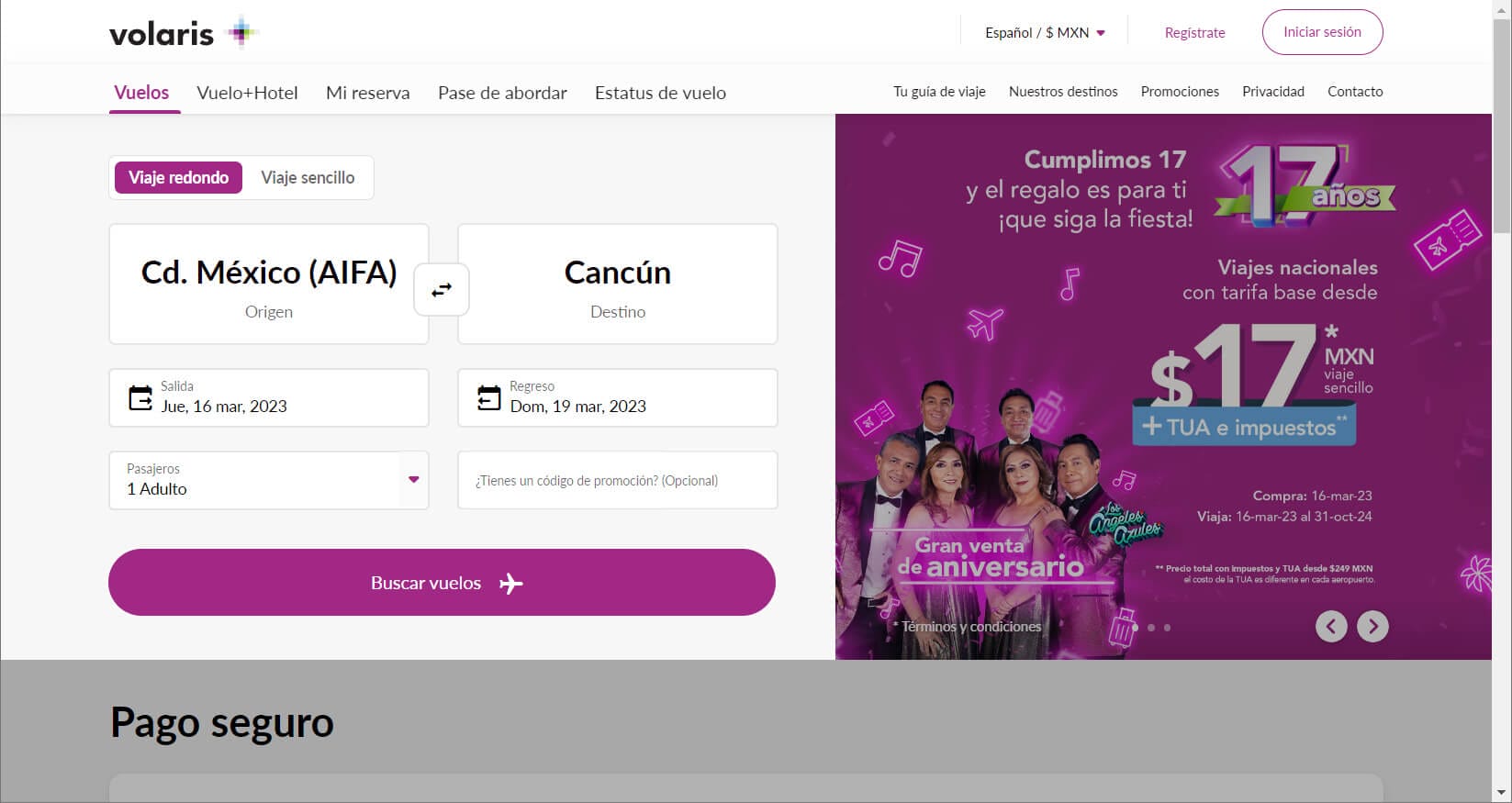Select the third carousel dot indicator
This screenshot has width=1512, height=803.
coord(1167,628)
